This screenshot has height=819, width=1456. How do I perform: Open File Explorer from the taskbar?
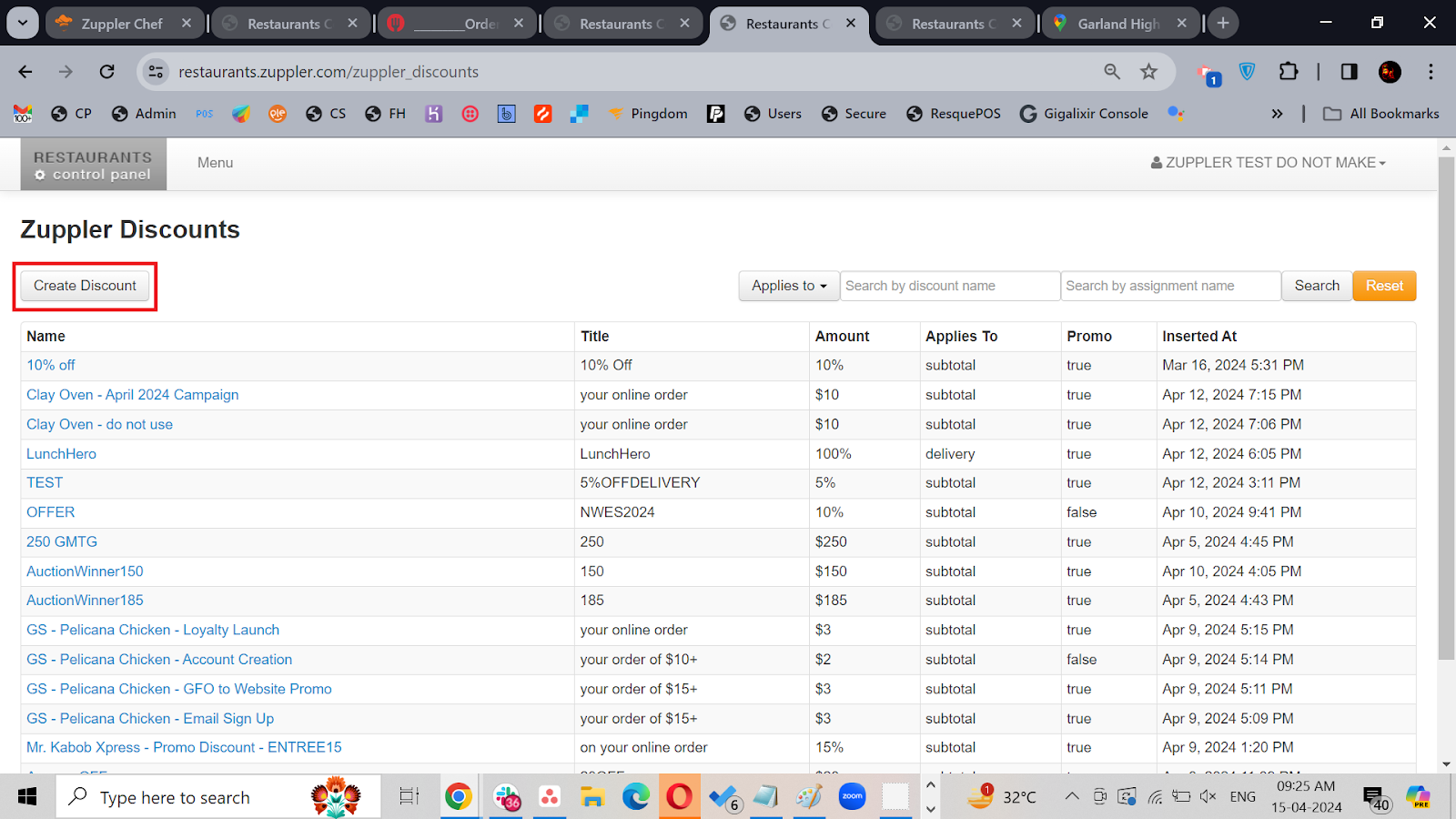592,797
